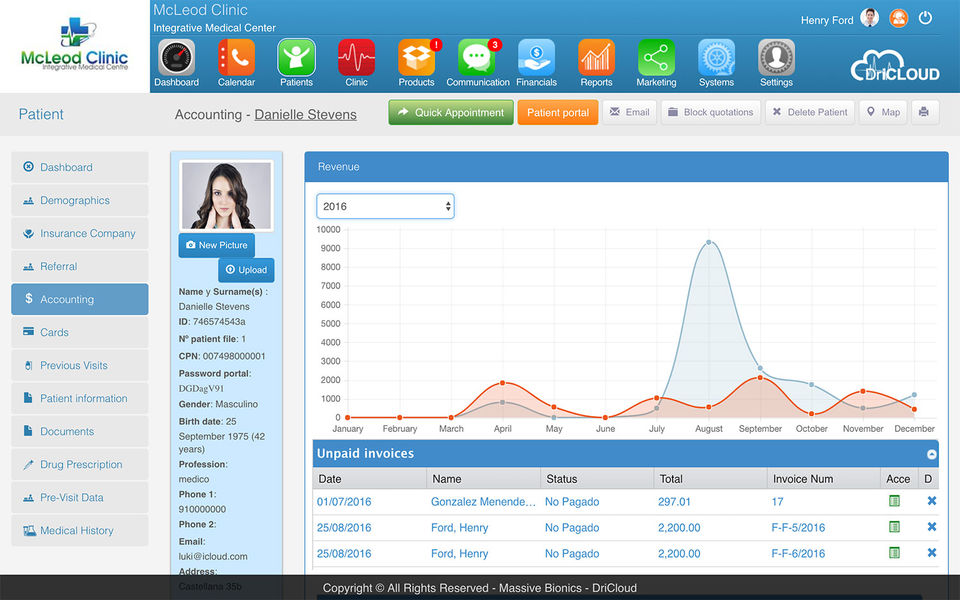This screenshot has height=600, width=960.
Task: Open accounting ledger icon for invoice 17
Action: coord(894,501)
